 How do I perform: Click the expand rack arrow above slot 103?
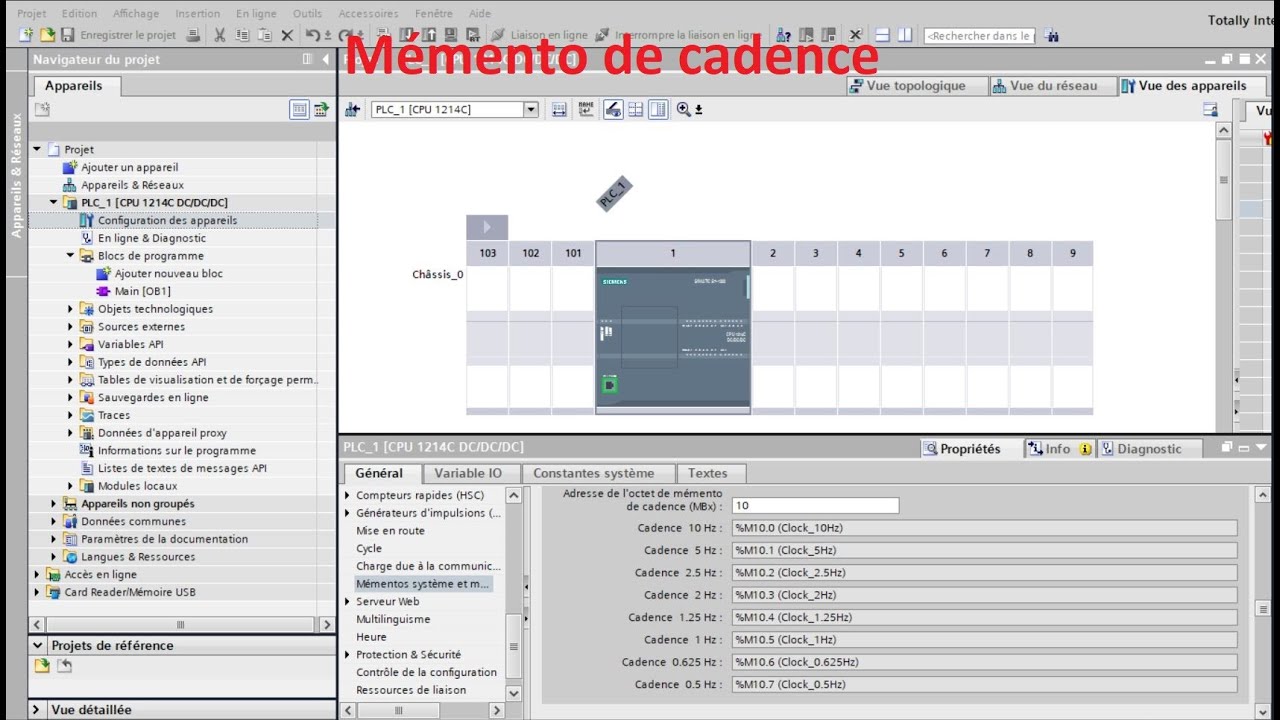pyautogui.click(x=487, y=227)
